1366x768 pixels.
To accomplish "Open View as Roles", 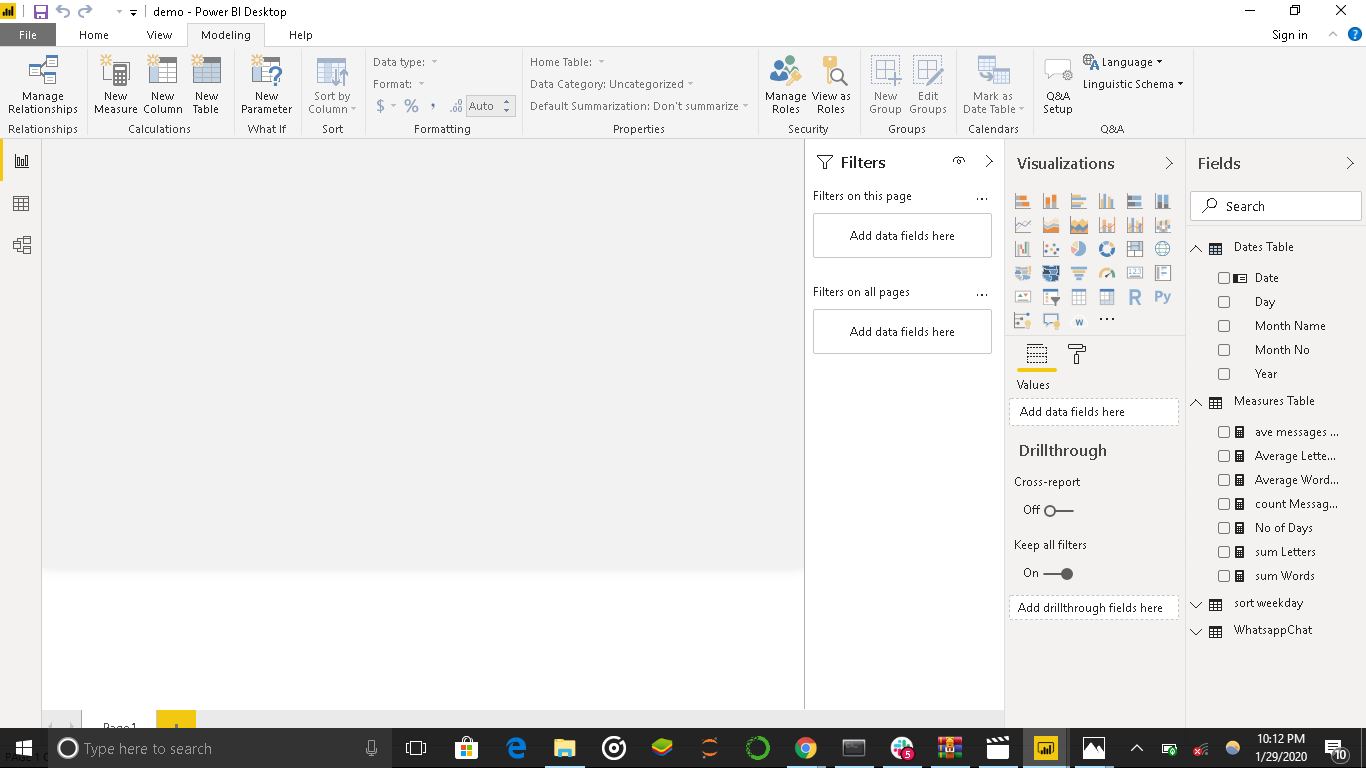I will (831, 86).
